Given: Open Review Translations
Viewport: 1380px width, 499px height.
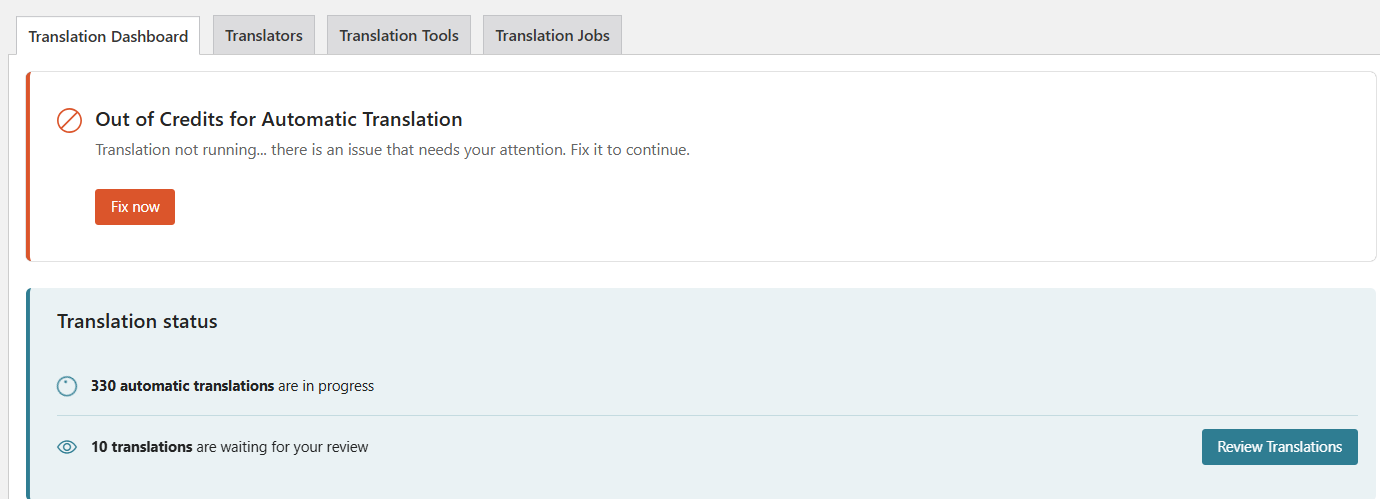Looking at the screenshot, I should 1280,447.
